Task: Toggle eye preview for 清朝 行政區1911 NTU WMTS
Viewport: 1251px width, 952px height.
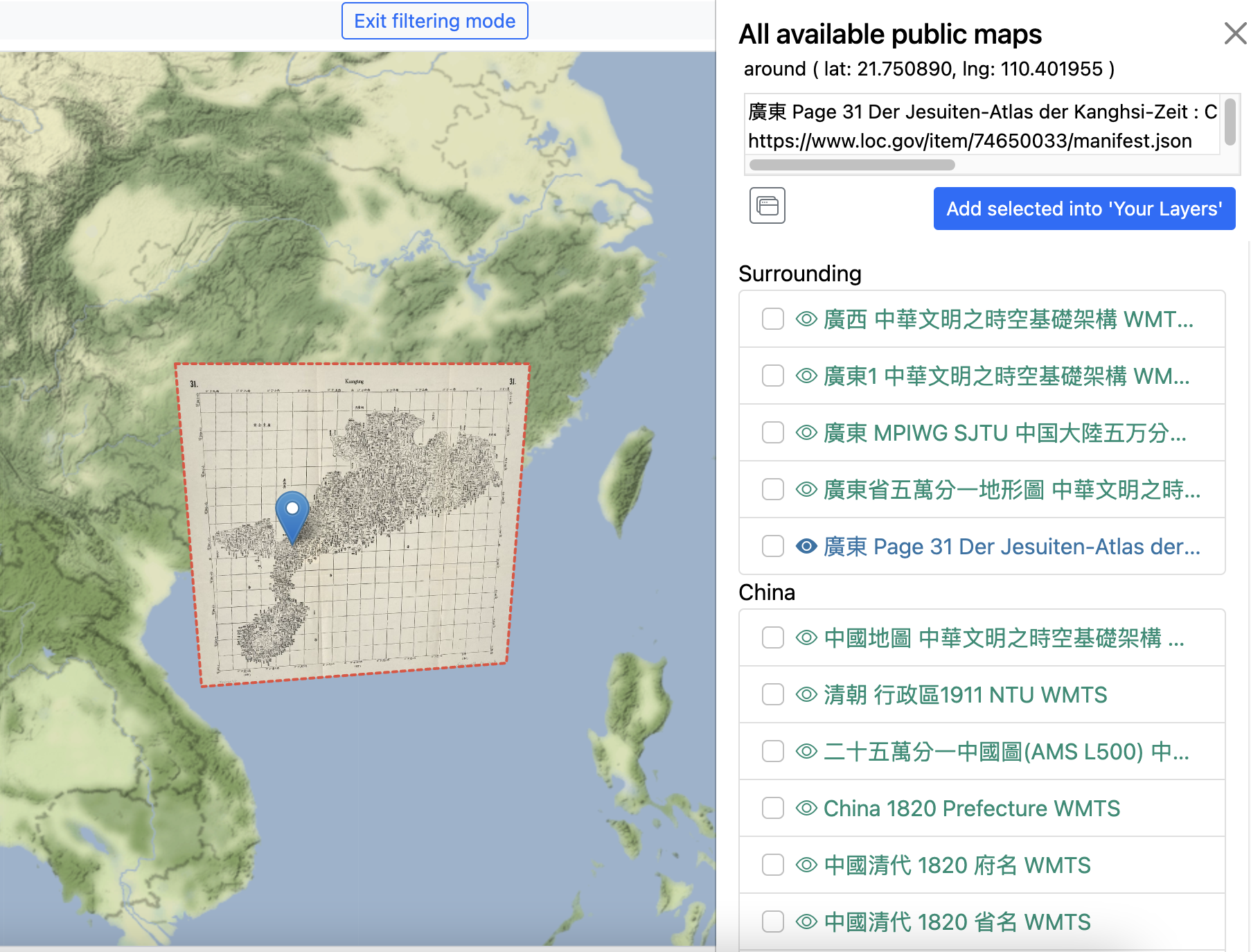Action: pos(806,695)
